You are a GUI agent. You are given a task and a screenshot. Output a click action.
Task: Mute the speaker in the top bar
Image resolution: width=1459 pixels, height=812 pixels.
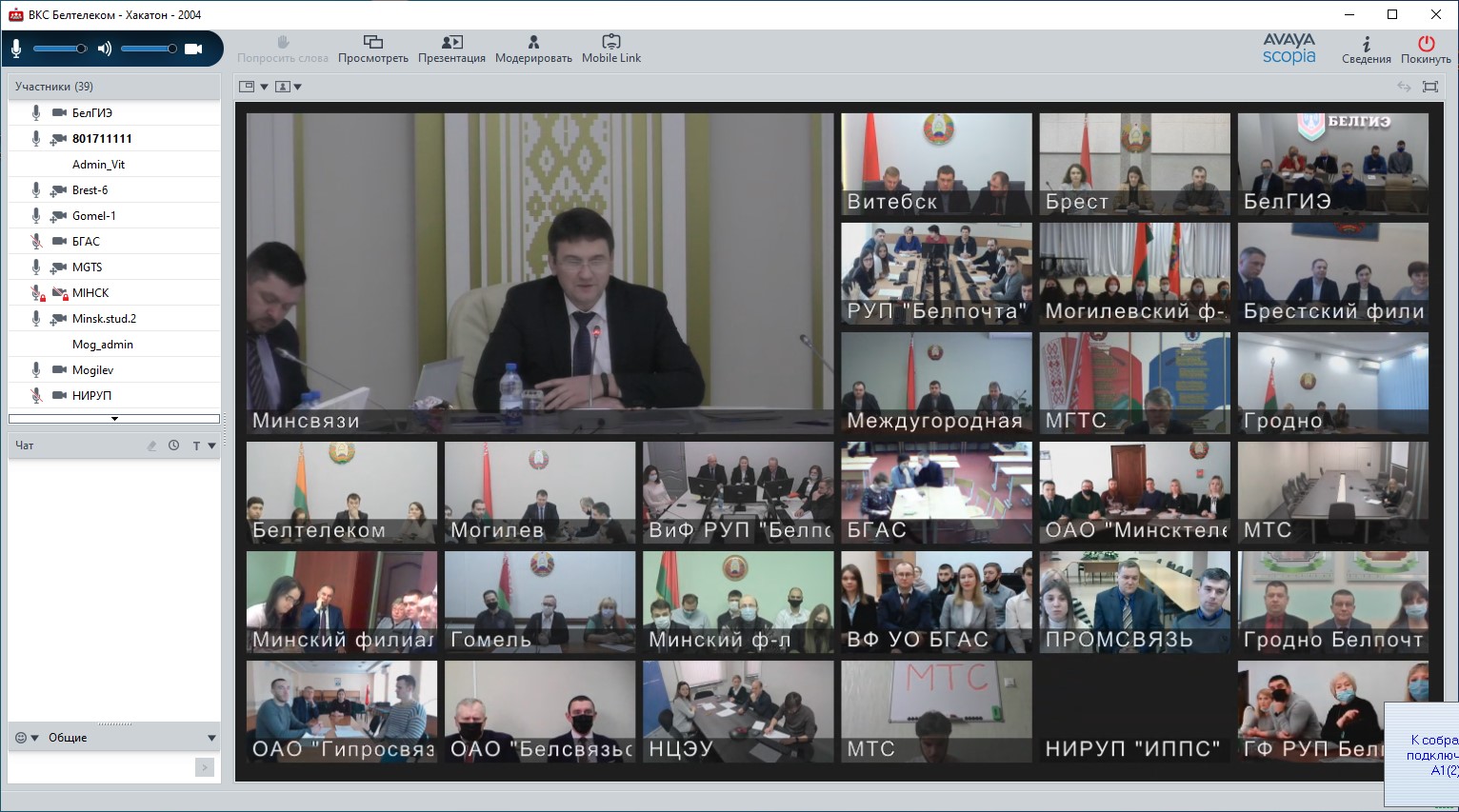(104, 49)
